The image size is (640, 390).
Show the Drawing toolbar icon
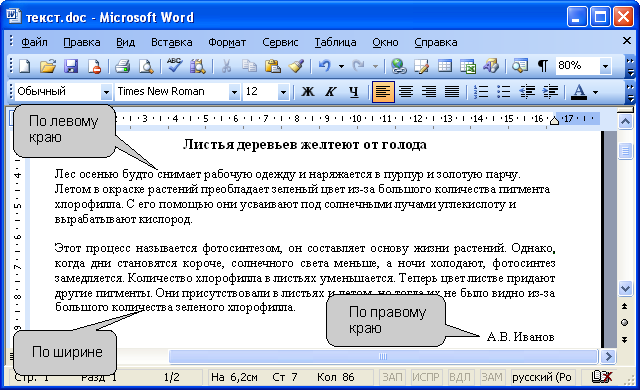pyautogui.click(x=491, y=66)
